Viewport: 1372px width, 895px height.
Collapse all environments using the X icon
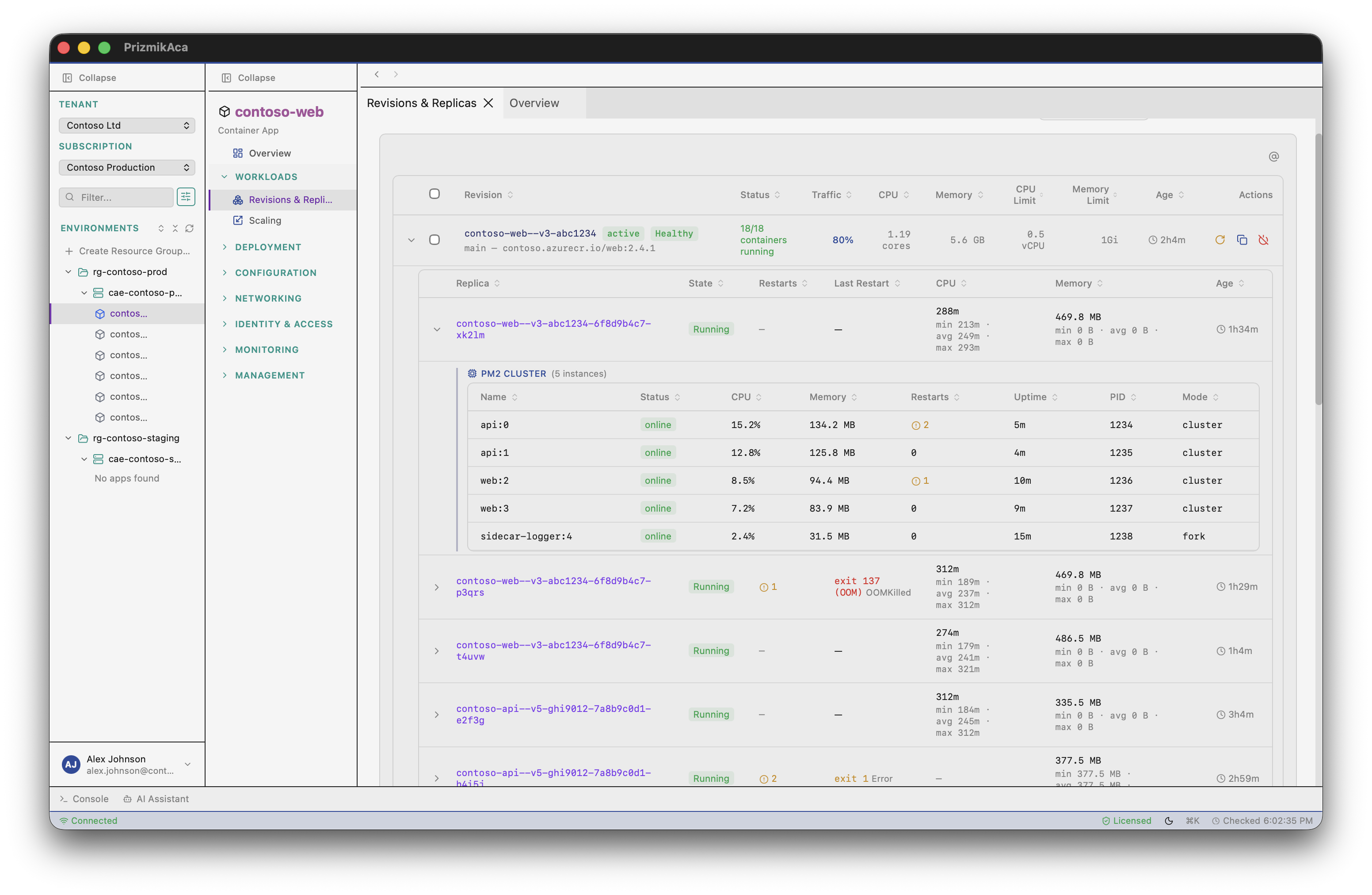coord(175,228)
